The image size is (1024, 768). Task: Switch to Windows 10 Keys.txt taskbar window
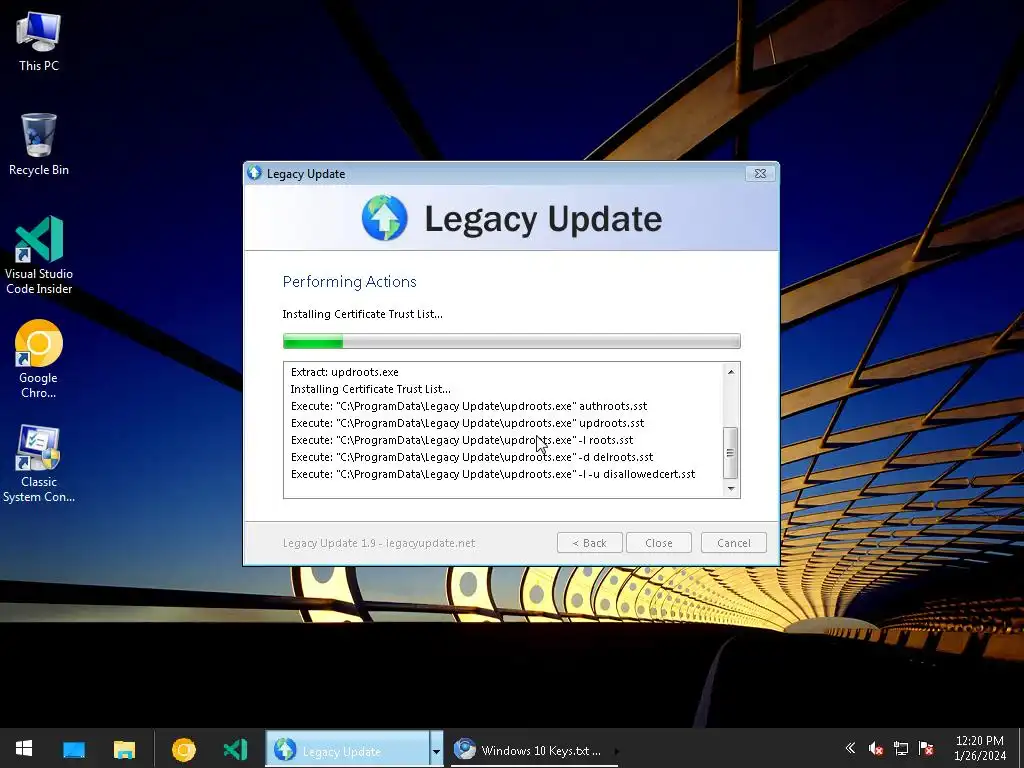[533, 750]
